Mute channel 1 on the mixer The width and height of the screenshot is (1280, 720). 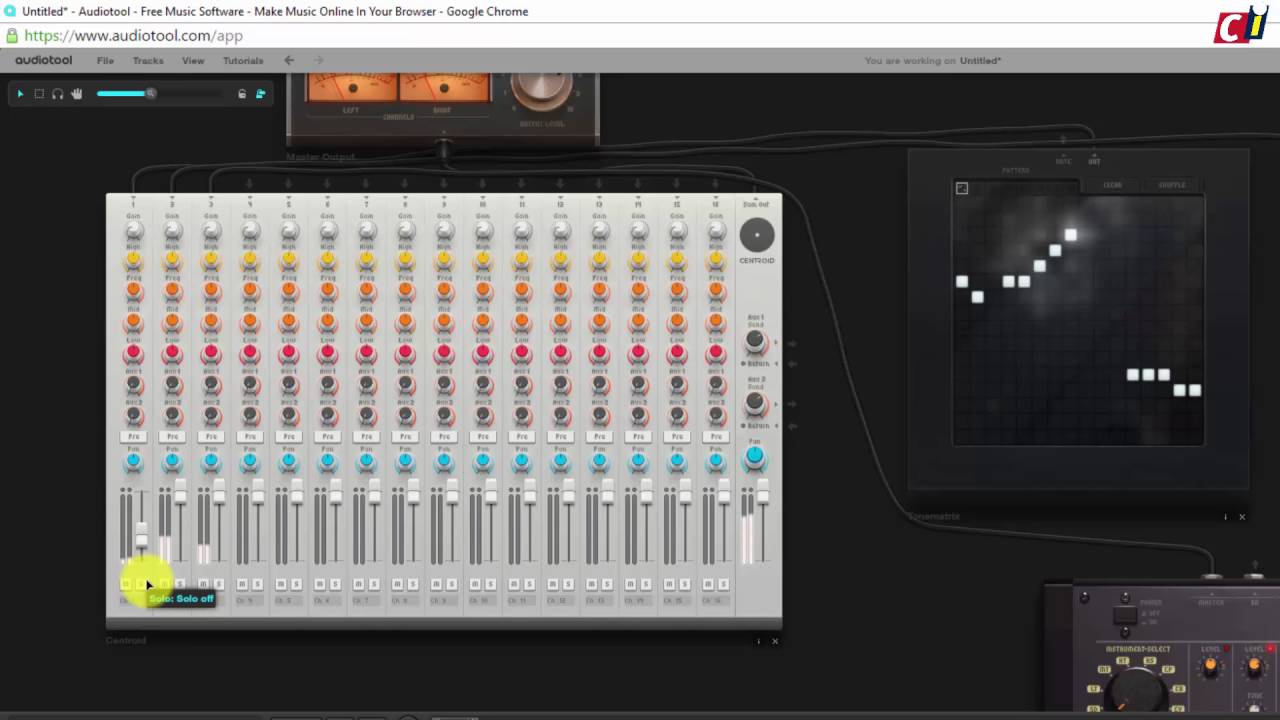coord(126,584)
